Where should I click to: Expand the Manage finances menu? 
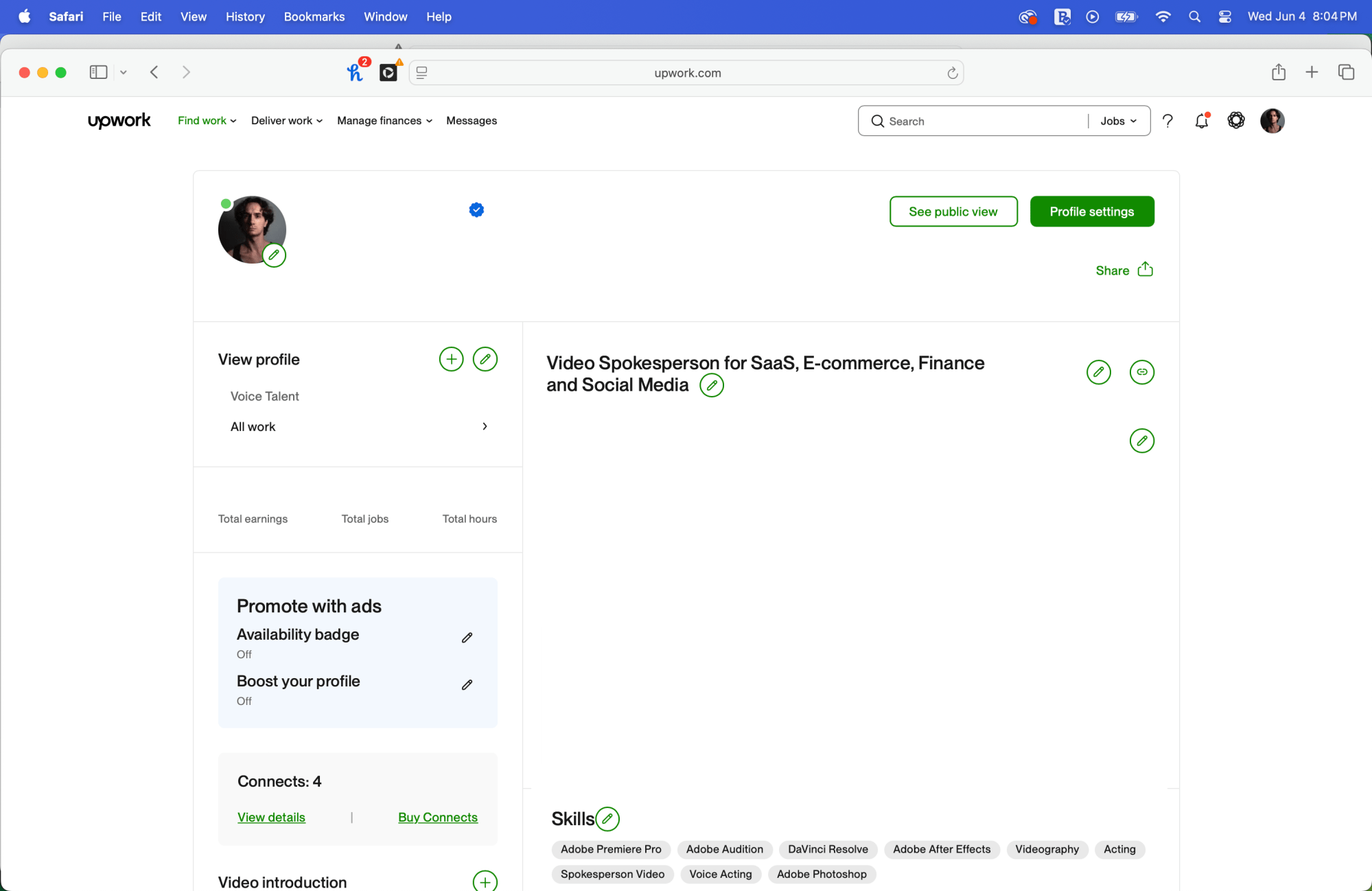[x=384, y=121]
